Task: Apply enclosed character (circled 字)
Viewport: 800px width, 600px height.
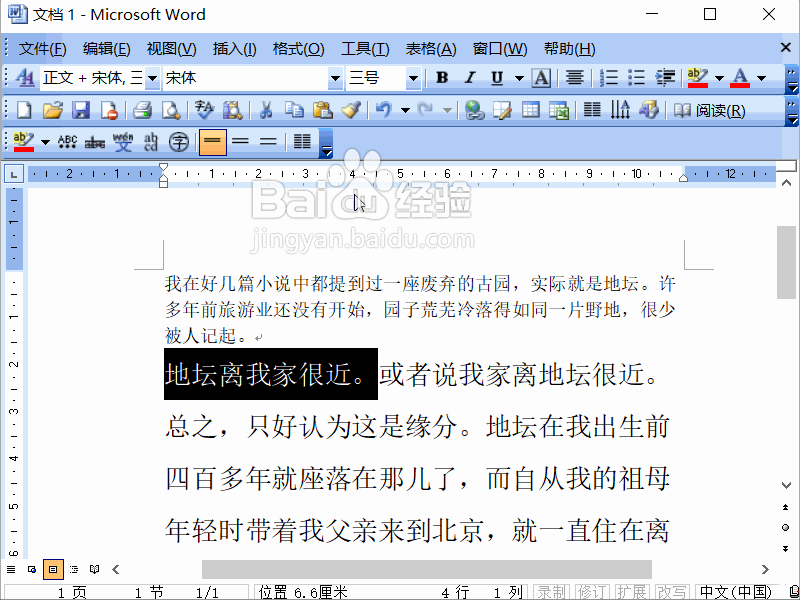Action: coord(179,142)
